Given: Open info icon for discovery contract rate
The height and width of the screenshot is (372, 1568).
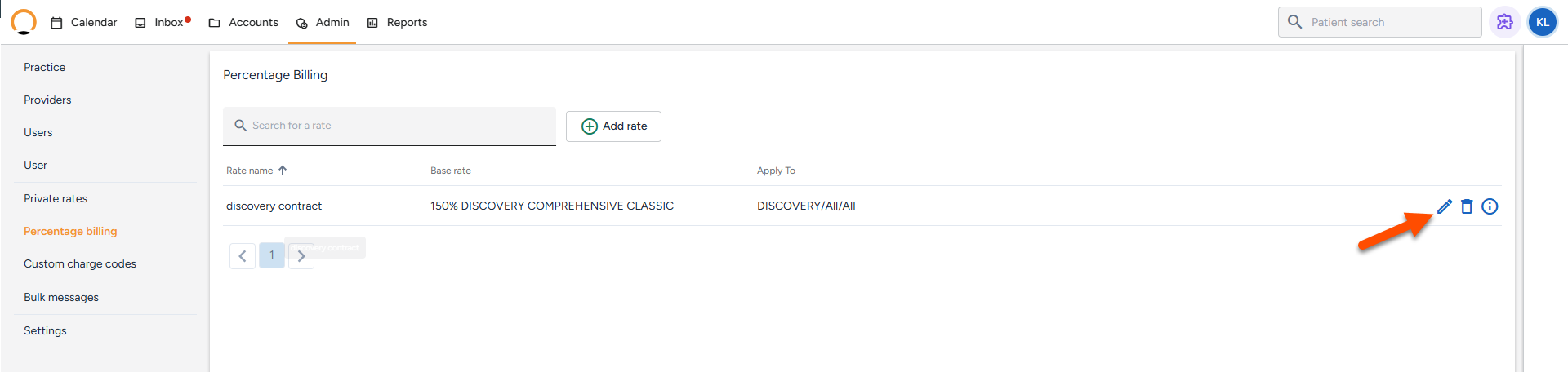Looking at the screenshot, I should 1490,206.
